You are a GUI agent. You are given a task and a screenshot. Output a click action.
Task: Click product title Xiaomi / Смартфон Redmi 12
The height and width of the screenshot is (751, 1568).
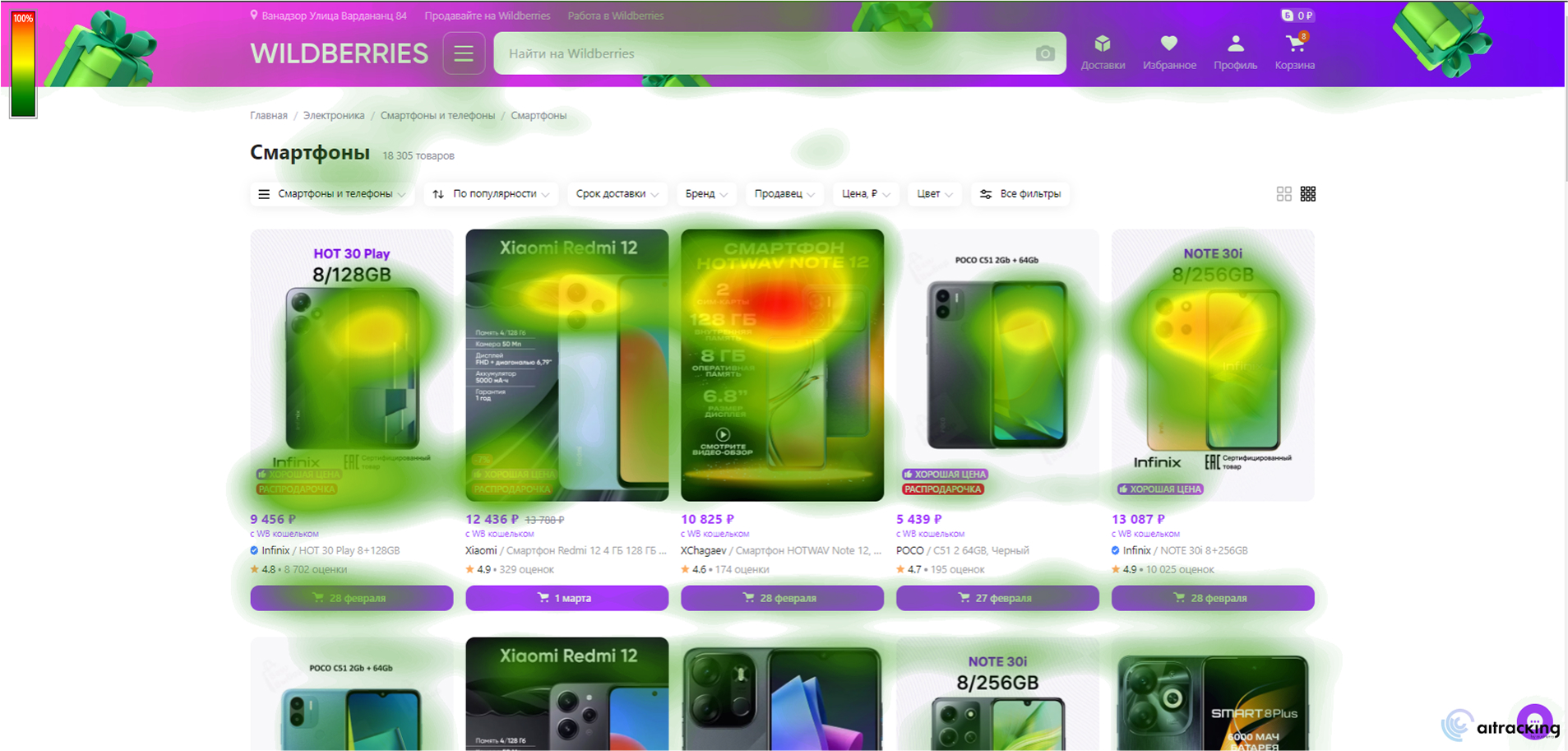tap(566, 550)
